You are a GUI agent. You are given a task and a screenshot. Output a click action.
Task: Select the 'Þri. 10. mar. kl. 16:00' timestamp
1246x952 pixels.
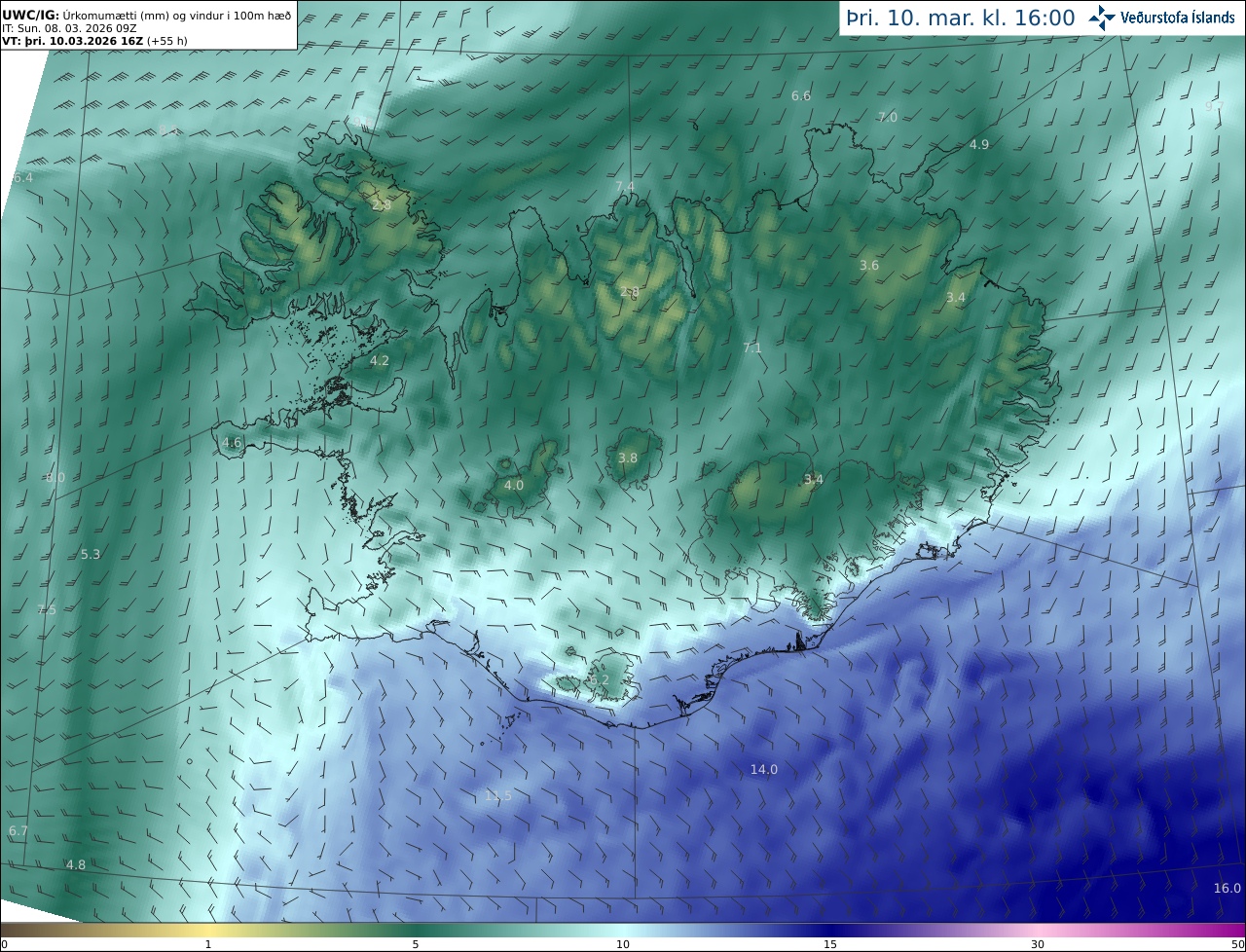pyautogui.click(x=961, y=18)
